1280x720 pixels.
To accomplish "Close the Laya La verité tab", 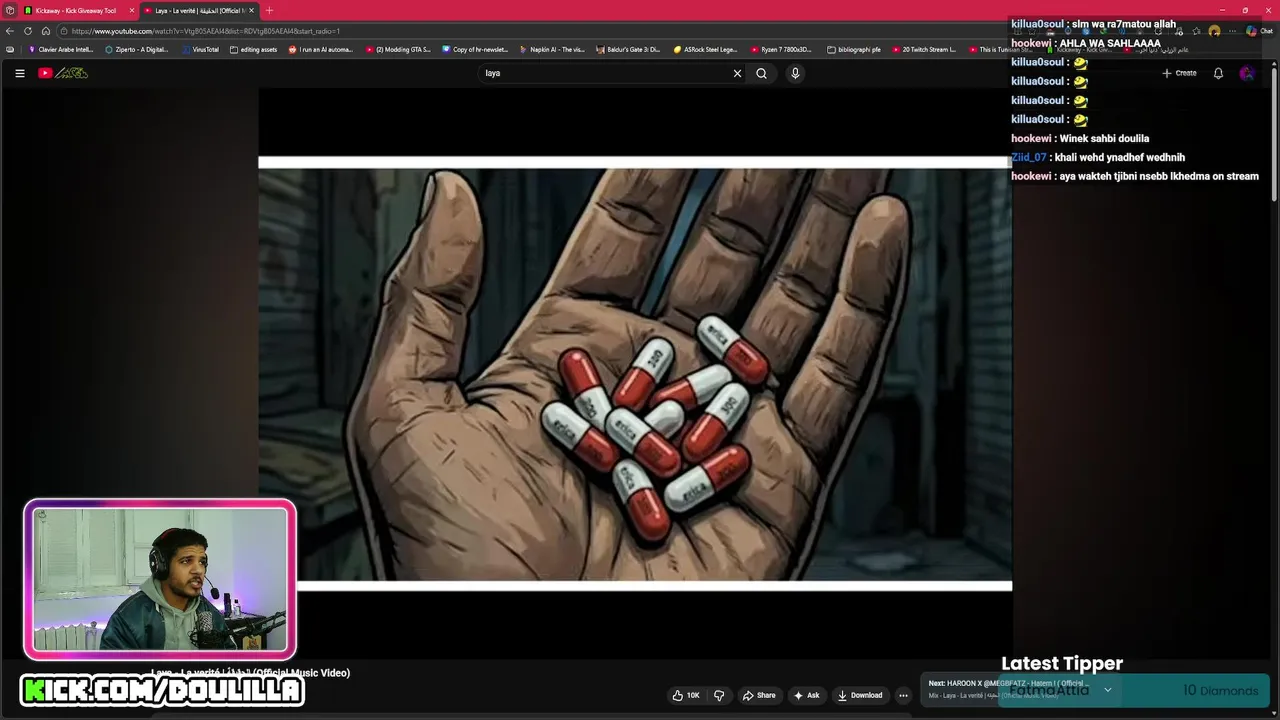I will click(252, 10).
